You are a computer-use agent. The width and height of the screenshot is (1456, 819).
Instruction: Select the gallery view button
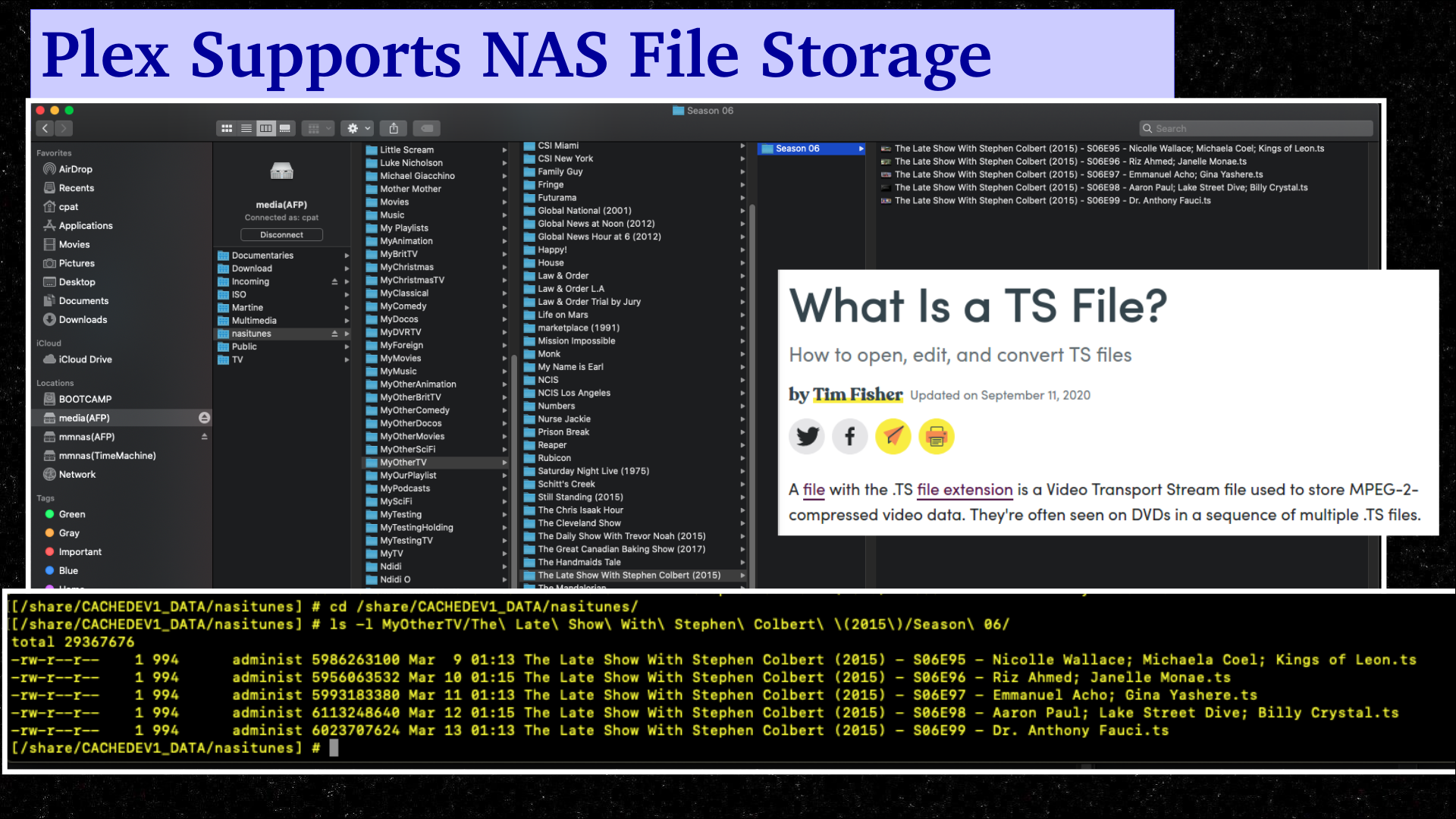click(x=285, y=129)
